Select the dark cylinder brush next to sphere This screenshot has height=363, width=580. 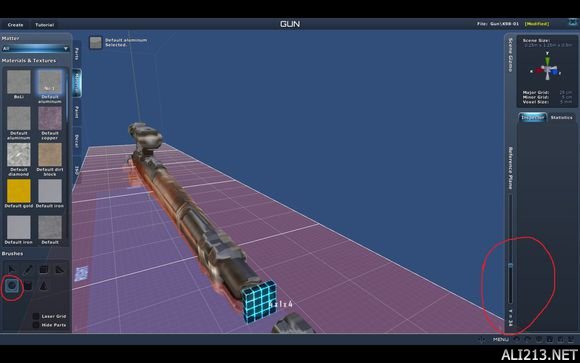coord(28,285)
